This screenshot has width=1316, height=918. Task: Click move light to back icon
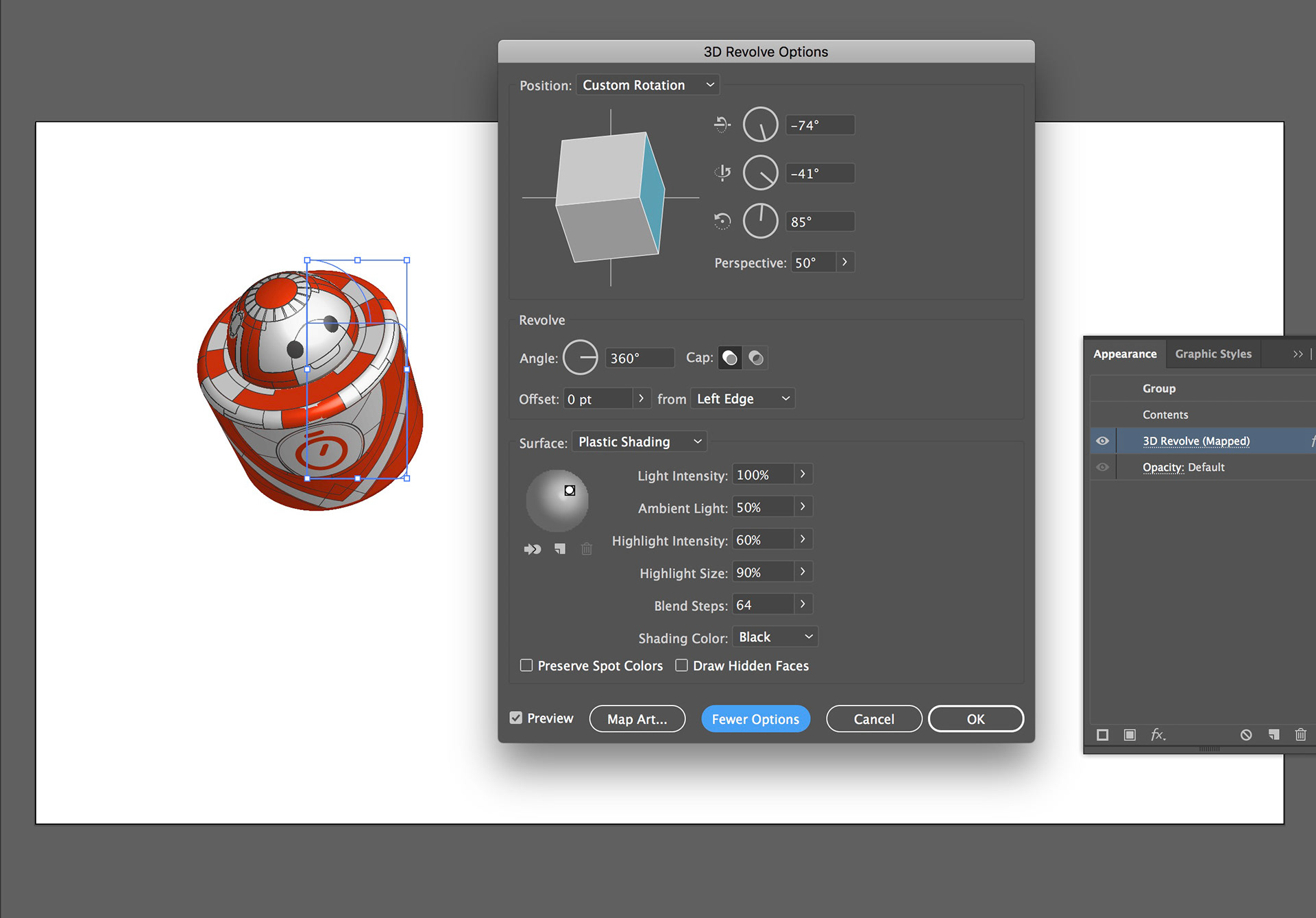[x=533, y=549]
